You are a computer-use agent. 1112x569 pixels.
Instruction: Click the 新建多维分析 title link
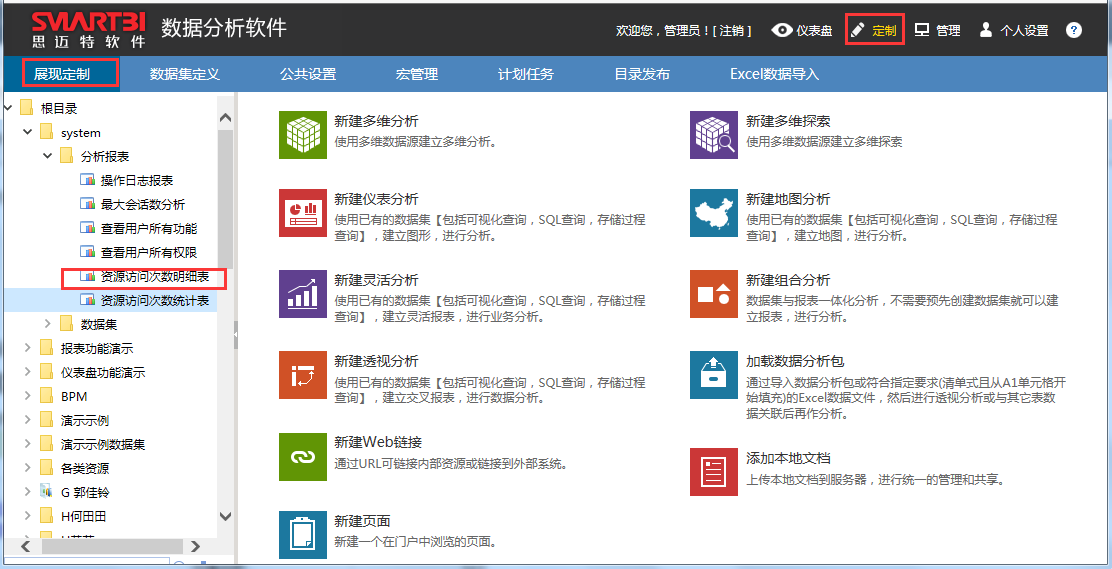tap(376, 121)
